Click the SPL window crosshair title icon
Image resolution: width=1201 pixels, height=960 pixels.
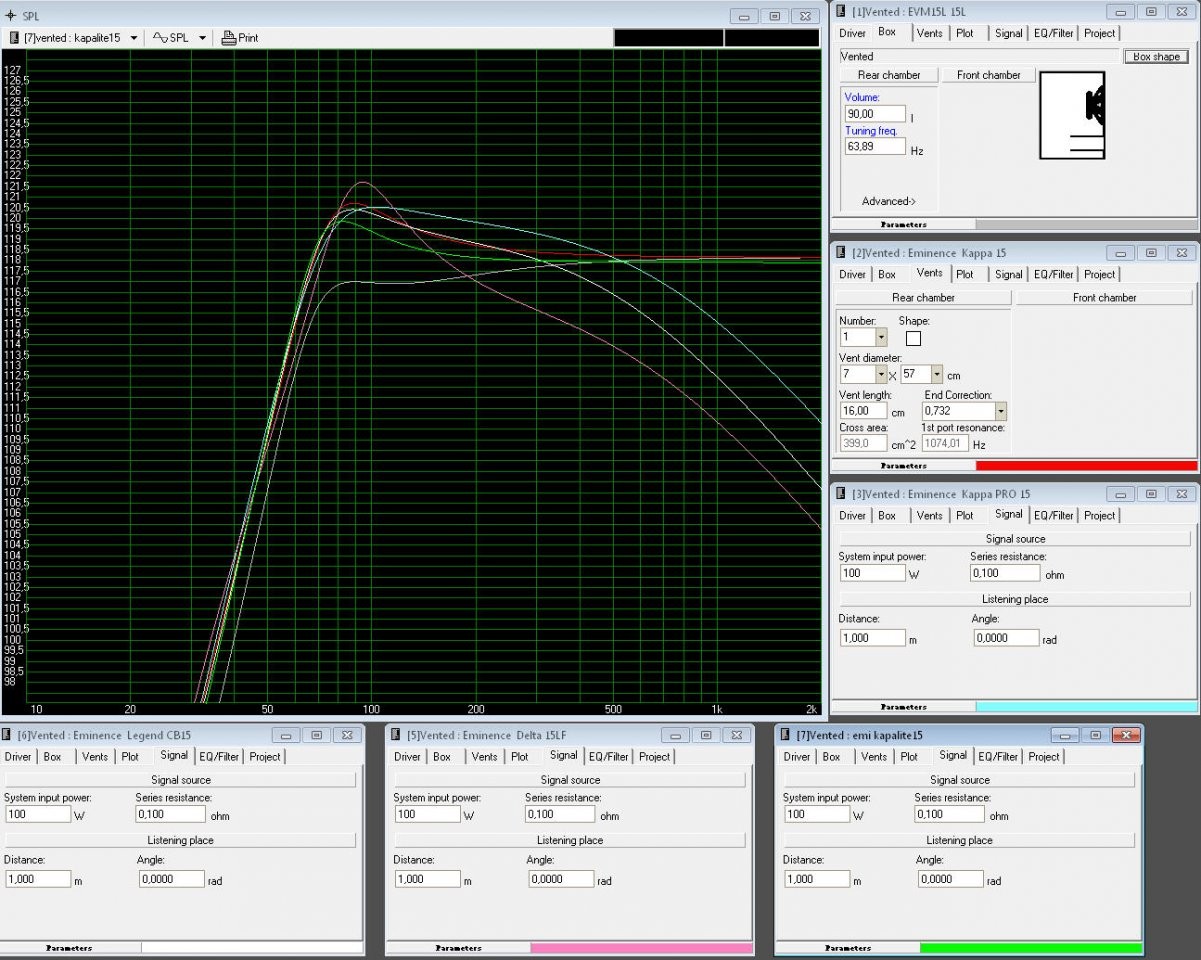(11, 16)
